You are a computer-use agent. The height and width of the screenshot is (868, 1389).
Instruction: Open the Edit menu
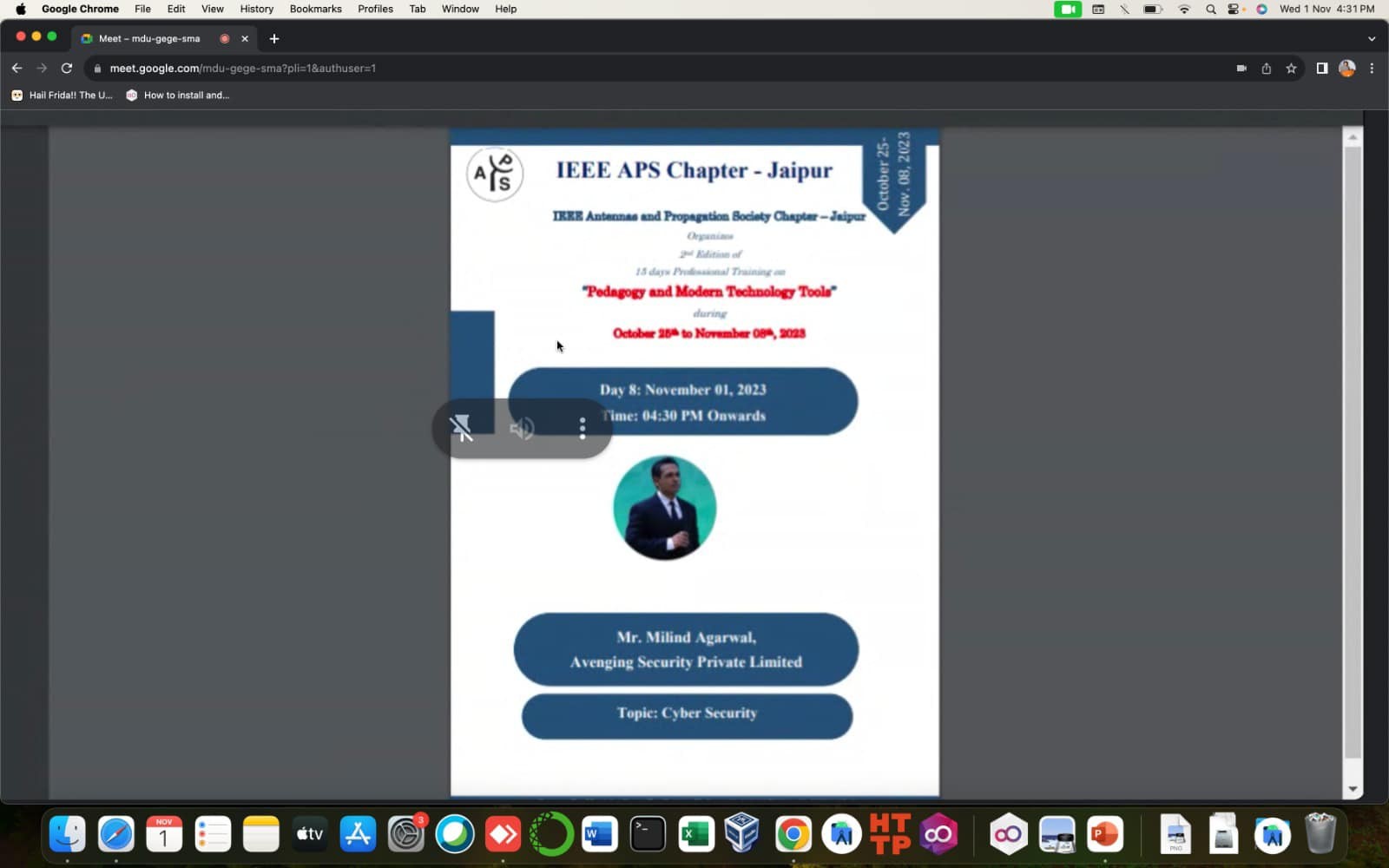tap(176, 9)
